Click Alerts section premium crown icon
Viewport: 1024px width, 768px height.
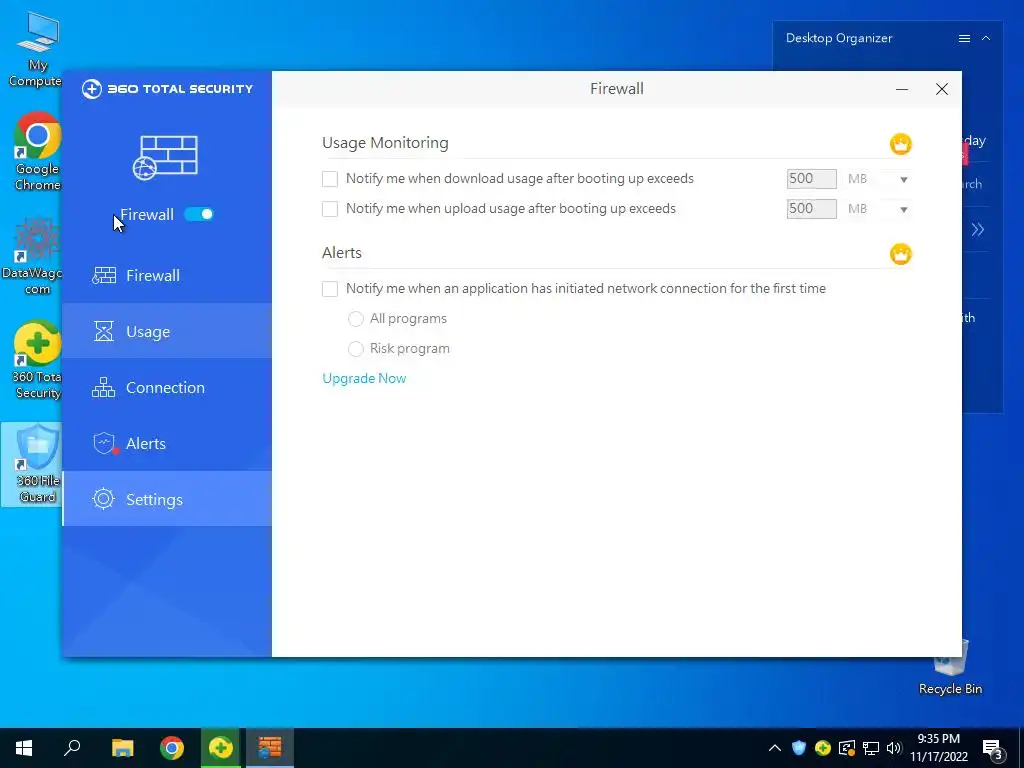click(x=901, y=253)
